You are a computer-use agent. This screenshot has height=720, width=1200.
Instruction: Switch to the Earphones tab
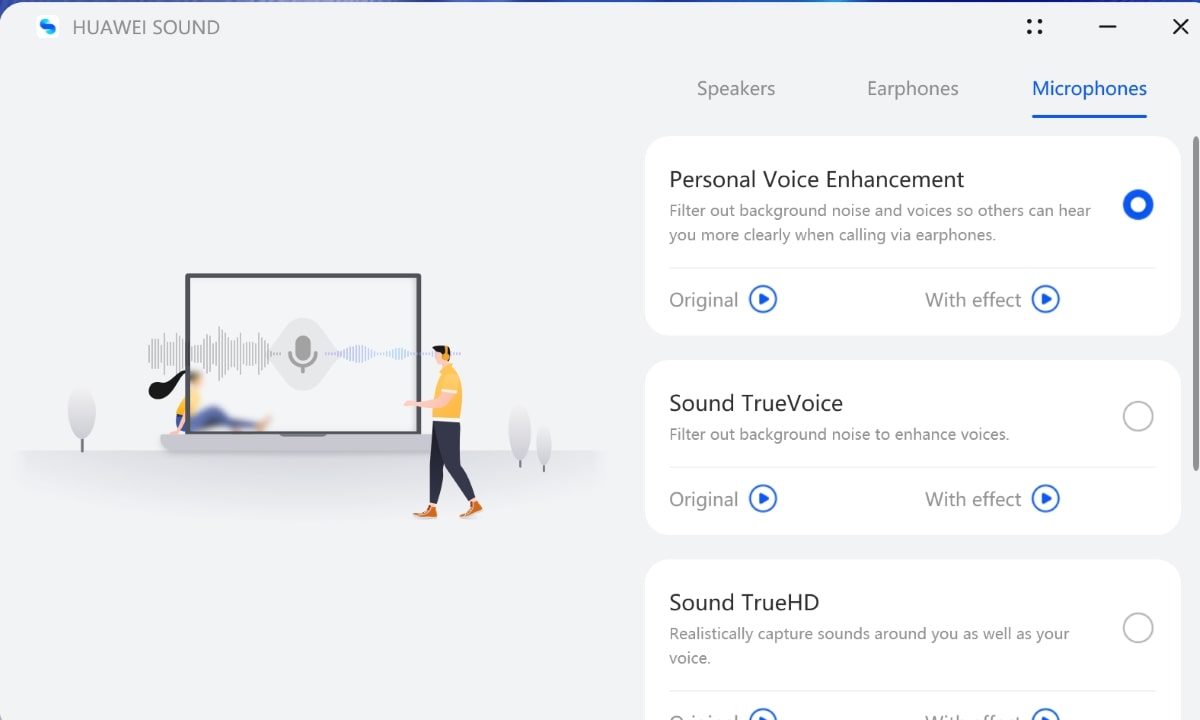coord(913,88)
